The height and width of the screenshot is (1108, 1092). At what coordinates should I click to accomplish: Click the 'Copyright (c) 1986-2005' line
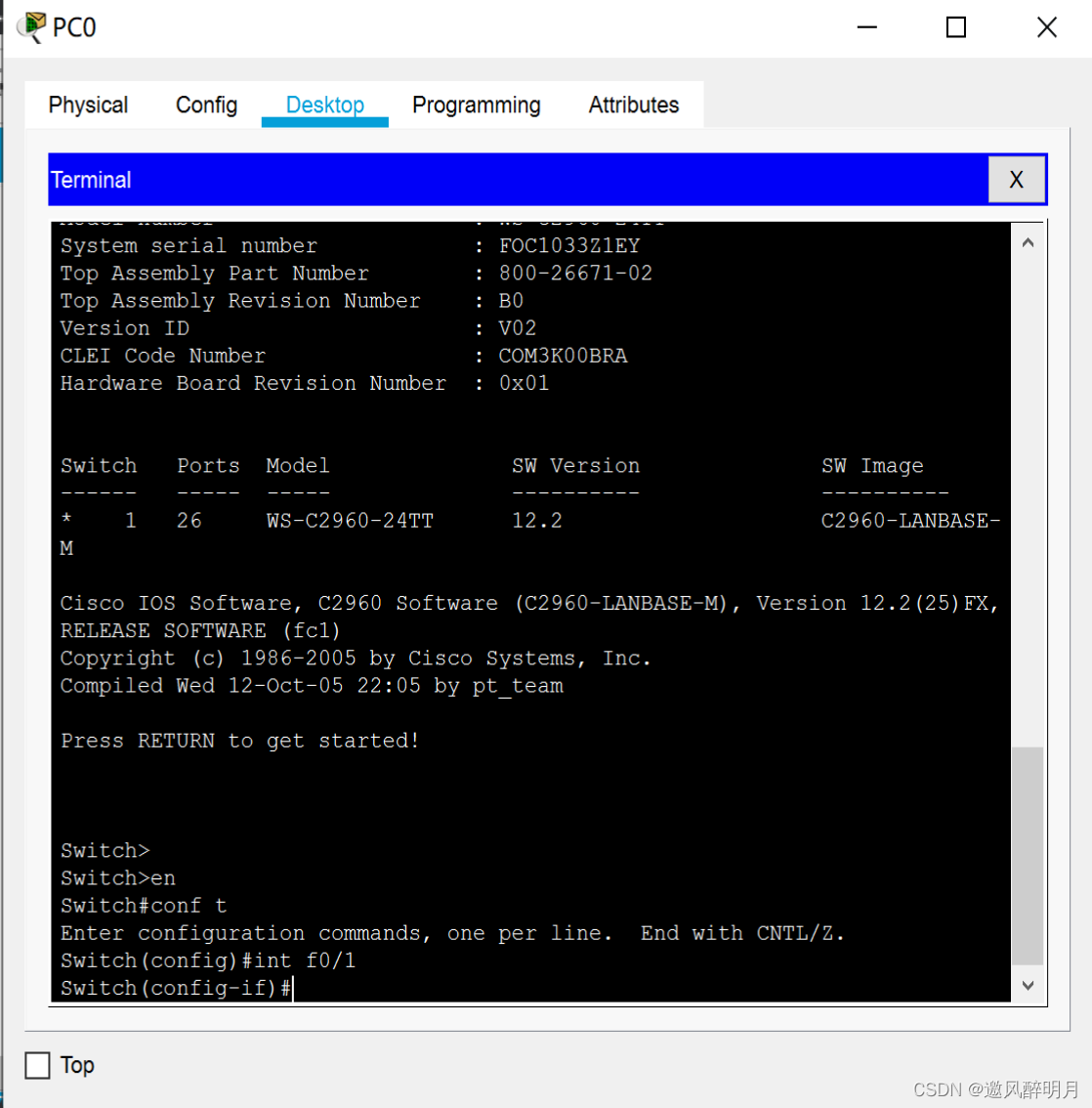[x=356, y=658]
